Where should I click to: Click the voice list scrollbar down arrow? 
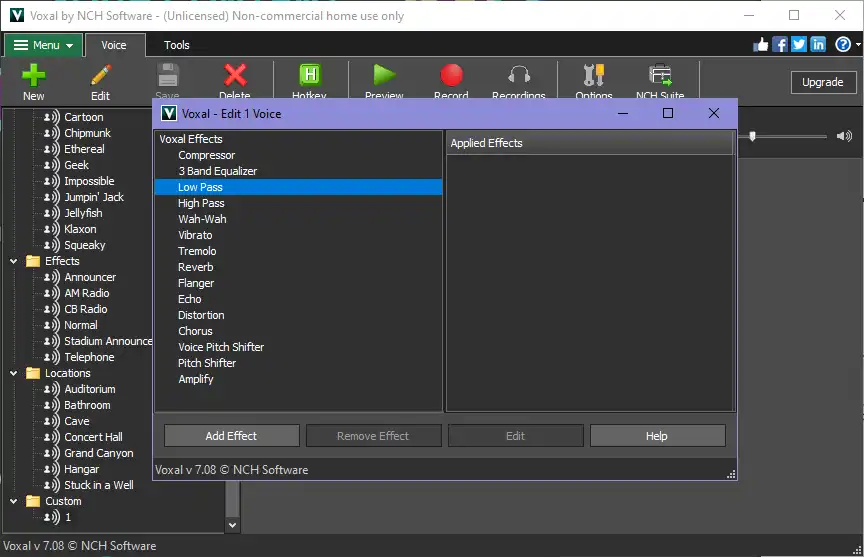pos(233,525)
